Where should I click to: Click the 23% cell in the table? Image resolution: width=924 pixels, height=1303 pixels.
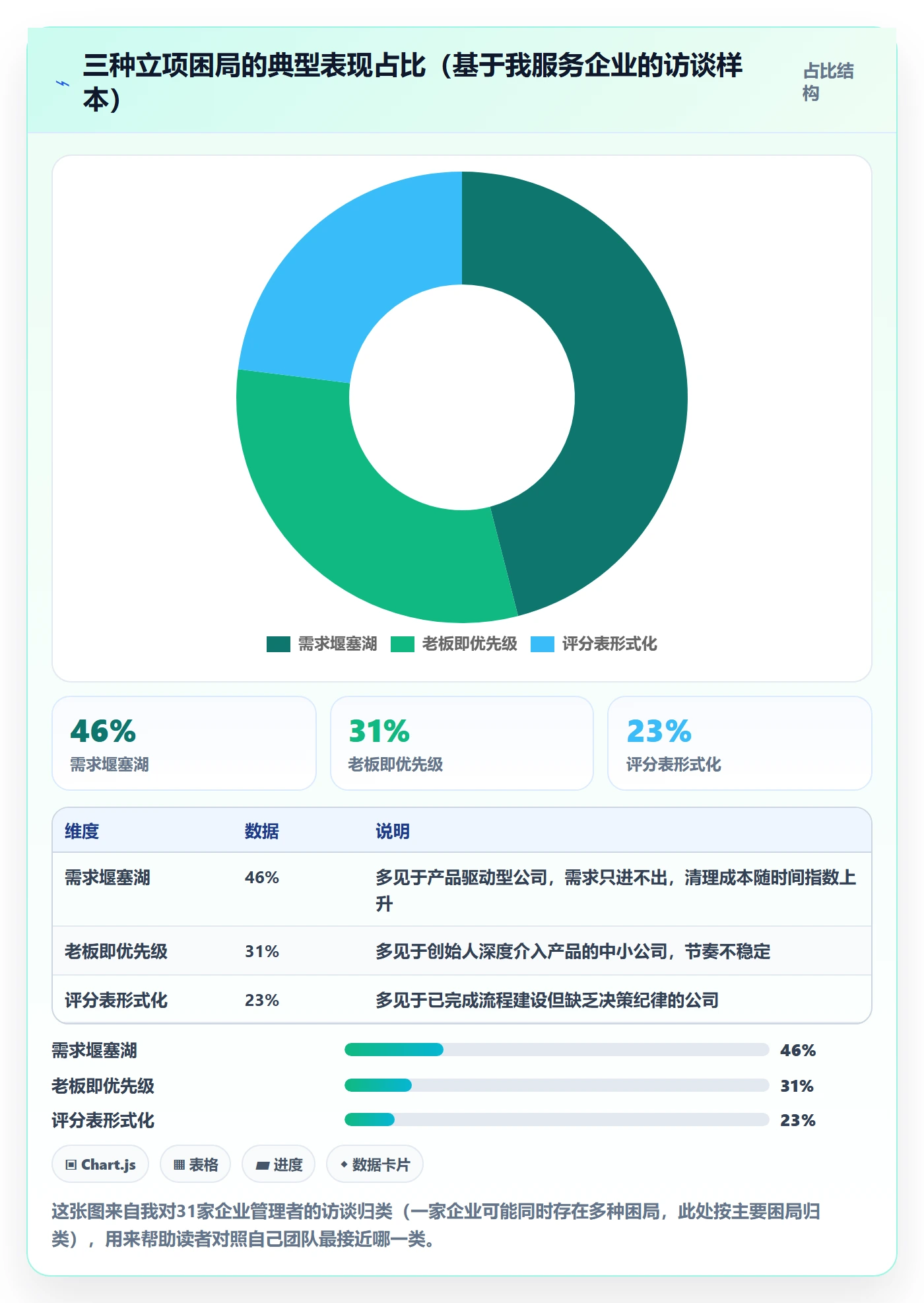[x=262, y=1000]
